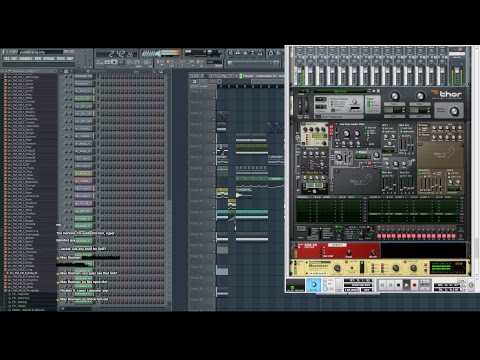Click the Reason transport play button
The width and height of the screenshot is (480, 360).
click(406, 285)
